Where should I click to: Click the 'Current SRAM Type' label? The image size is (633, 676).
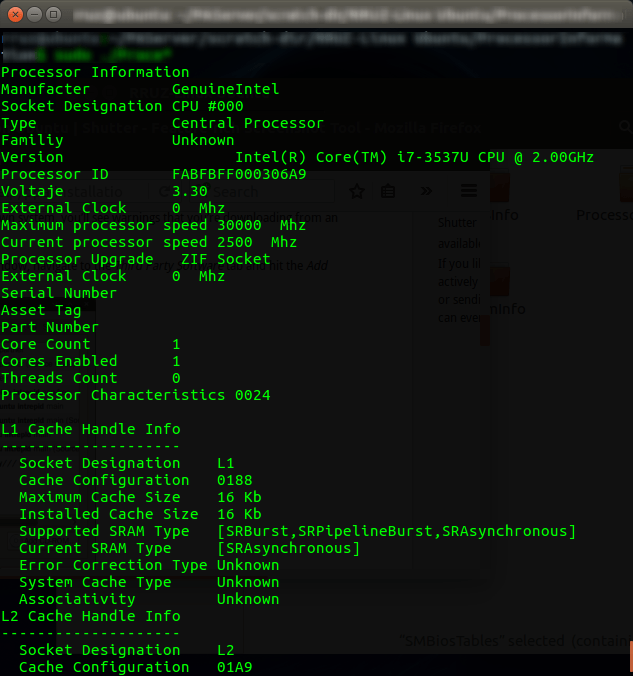[x=95, y=548]
